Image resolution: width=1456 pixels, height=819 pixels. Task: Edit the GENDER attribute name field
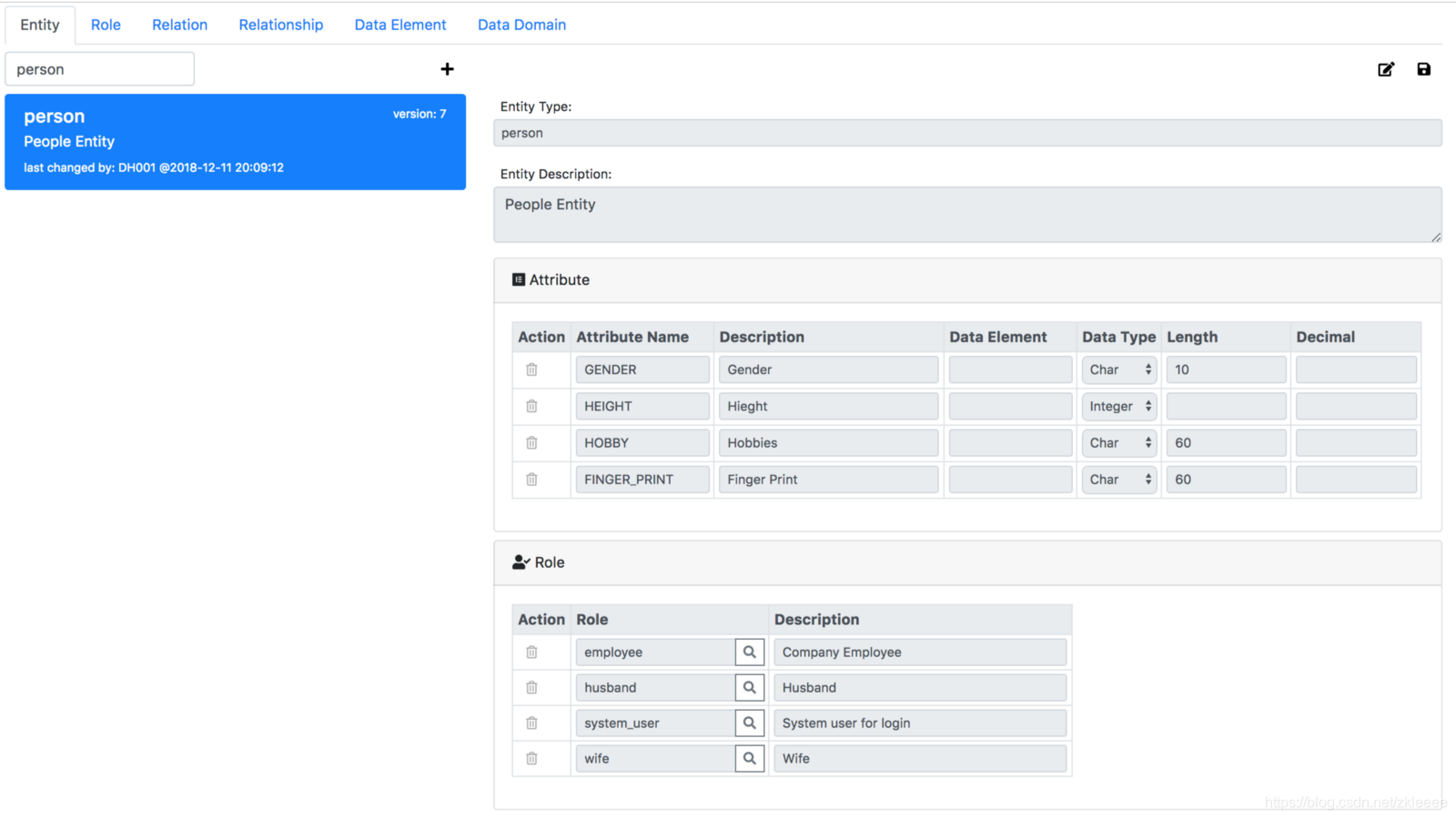642,369
